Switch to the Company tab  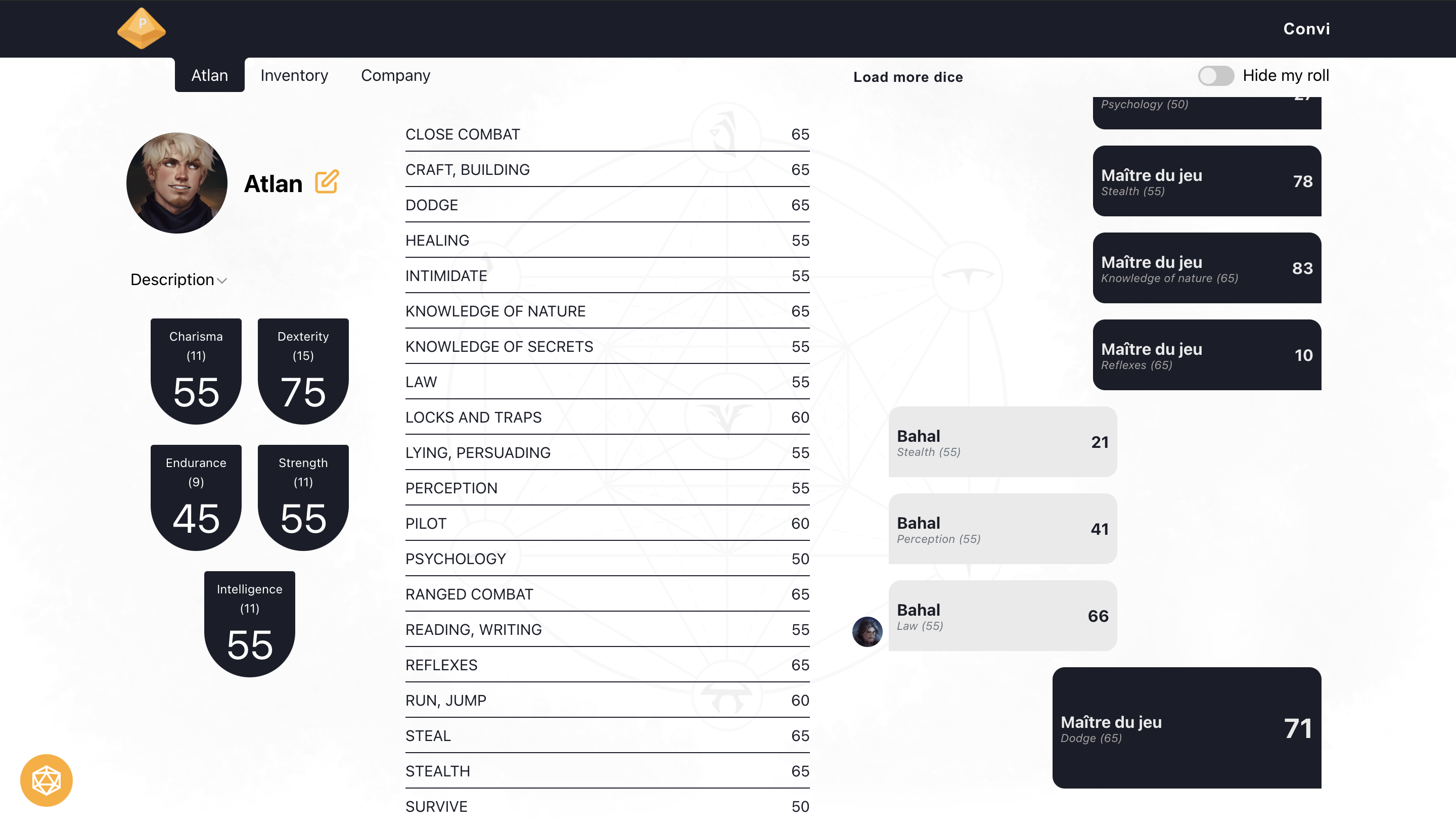point(396,75)
